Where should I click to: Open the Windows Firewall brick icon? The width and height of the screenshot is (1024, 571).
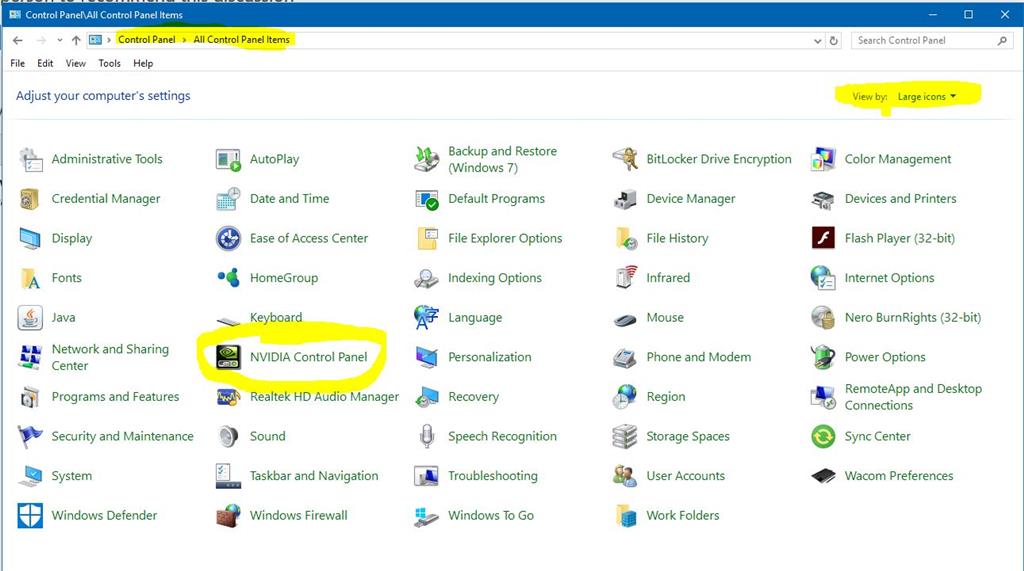(x=228, y=515)
